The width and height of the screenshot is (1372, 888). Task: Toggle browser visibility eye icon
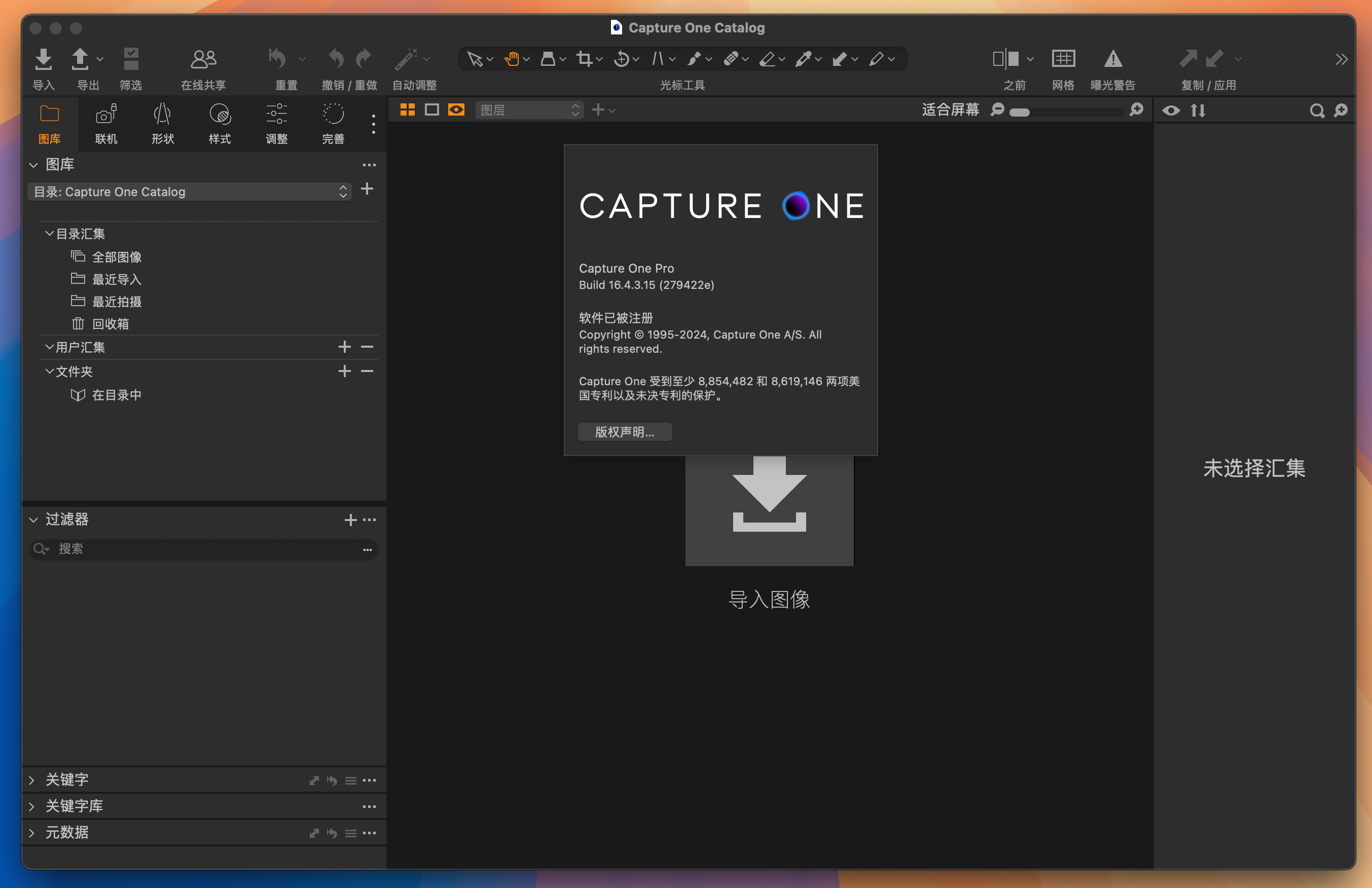point(1171,110)
